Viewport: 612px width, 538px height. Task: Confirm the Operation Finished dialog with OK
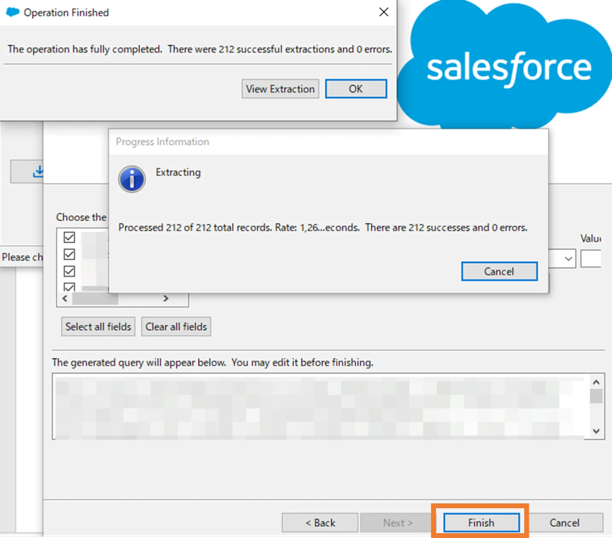pos(356,89)
